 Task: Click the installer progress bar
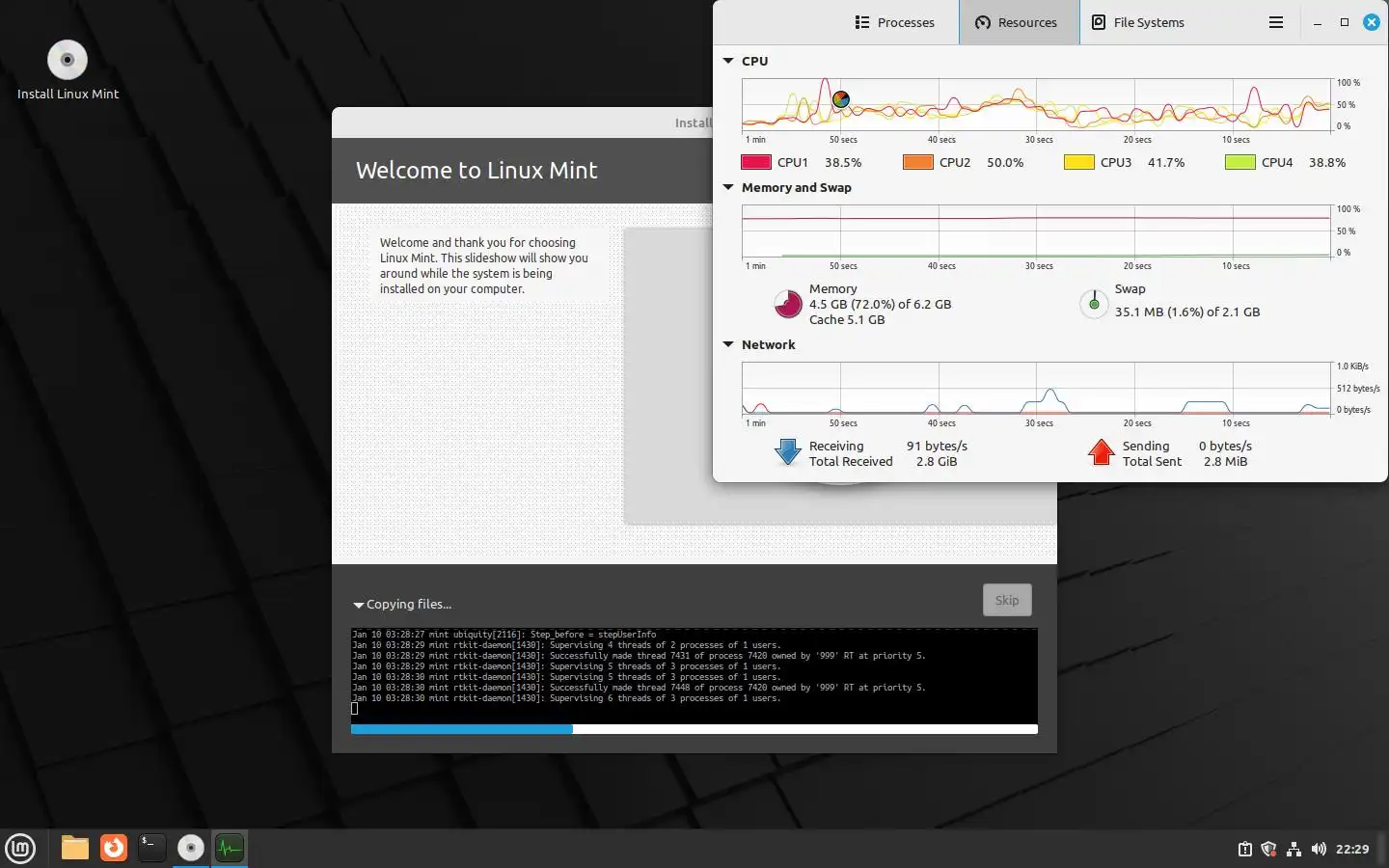point(694,729)
